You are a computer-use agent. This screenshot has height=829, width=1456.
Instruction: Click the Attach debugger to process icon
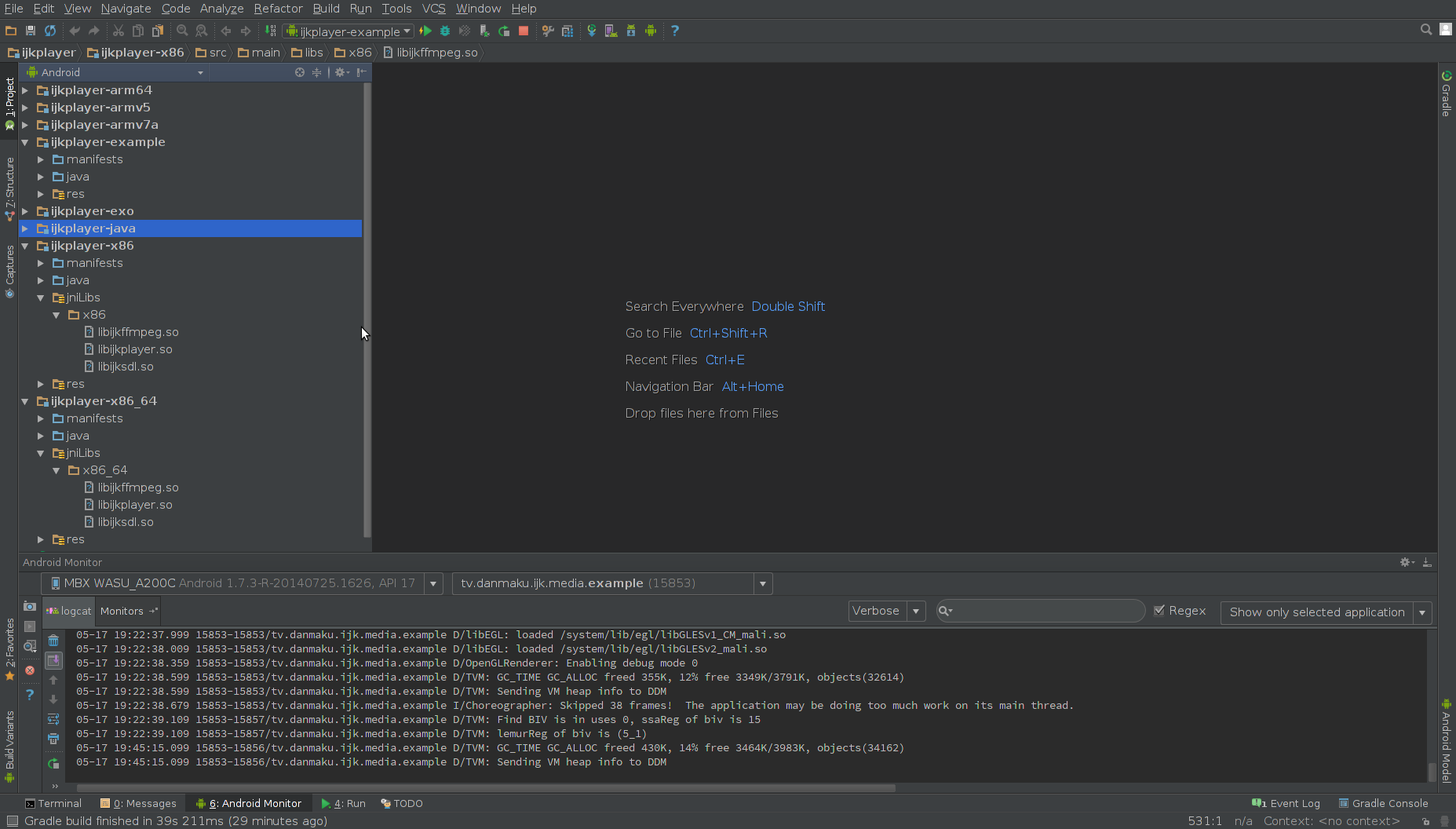(x=484, y=31)
